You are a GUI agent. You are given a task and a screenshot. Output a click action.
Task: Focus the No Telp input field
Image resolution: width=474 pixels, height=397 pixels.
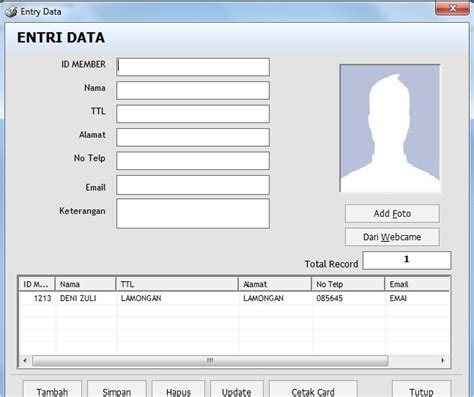pyautogui.click(x=193, y=161)
